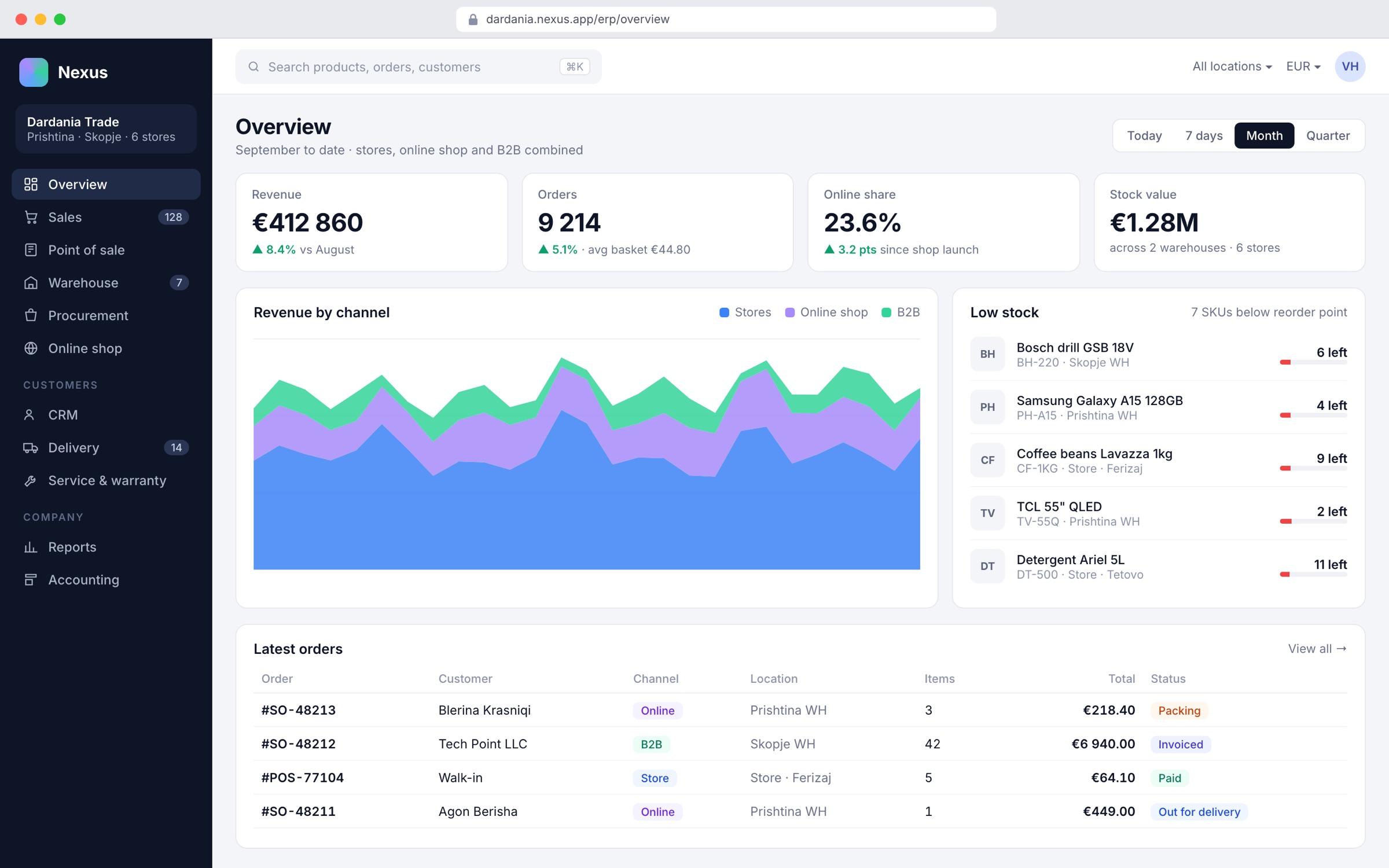Select the Month time range
1389x868 pixels.
click(x=1264, y=135)
